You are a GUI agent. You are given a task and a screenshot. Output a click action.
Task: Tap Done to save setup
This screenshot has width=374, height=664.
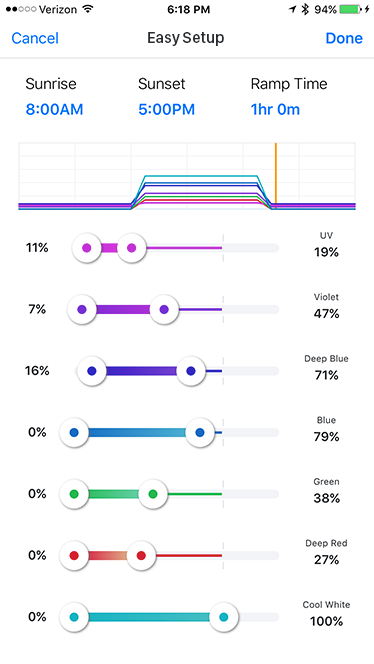pyautogui.click(x=344, y=38)
